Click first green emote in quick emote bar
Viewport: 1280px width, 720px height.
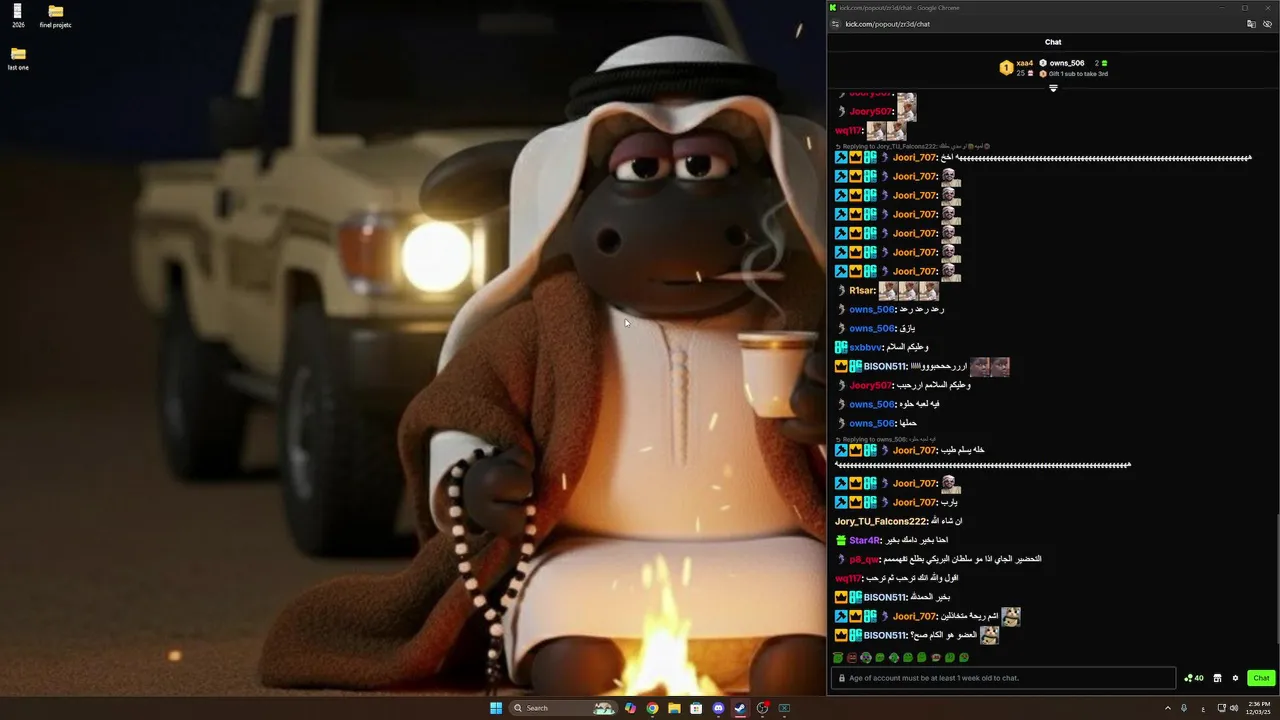pyautogui.click(x=838, y=658)
